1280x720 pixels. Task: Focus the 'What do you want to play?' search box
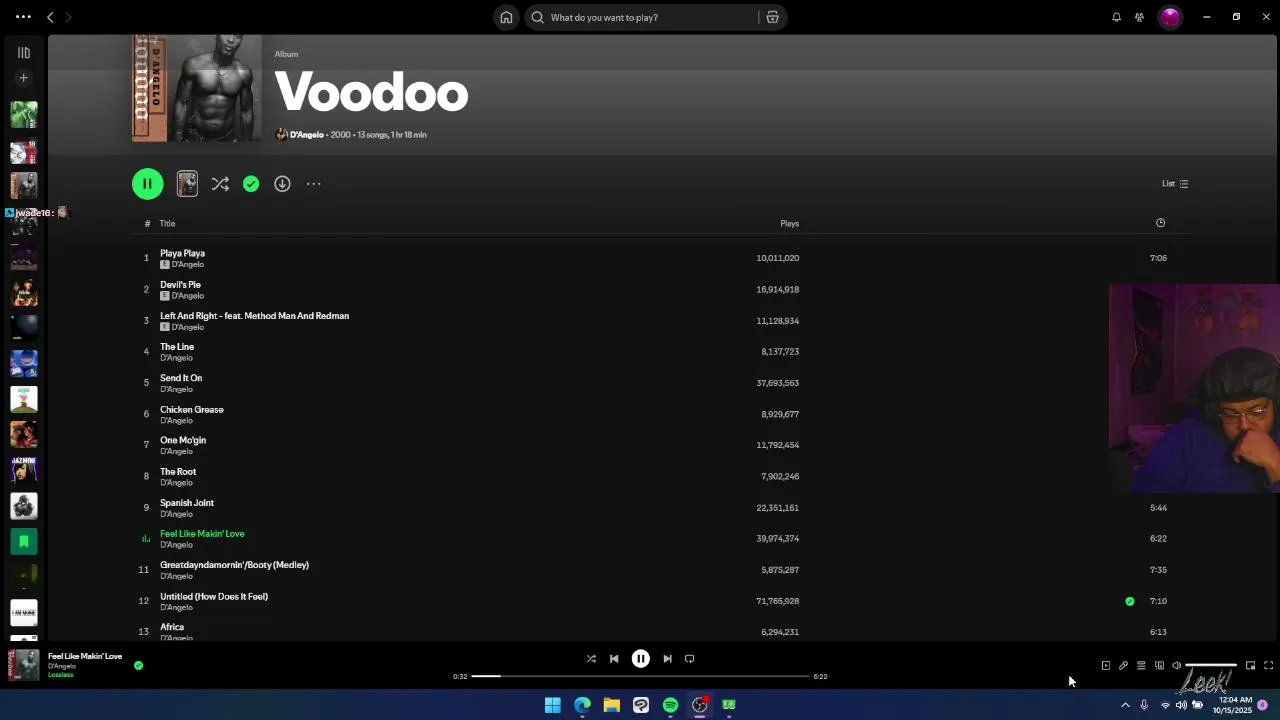click(654, 17)
